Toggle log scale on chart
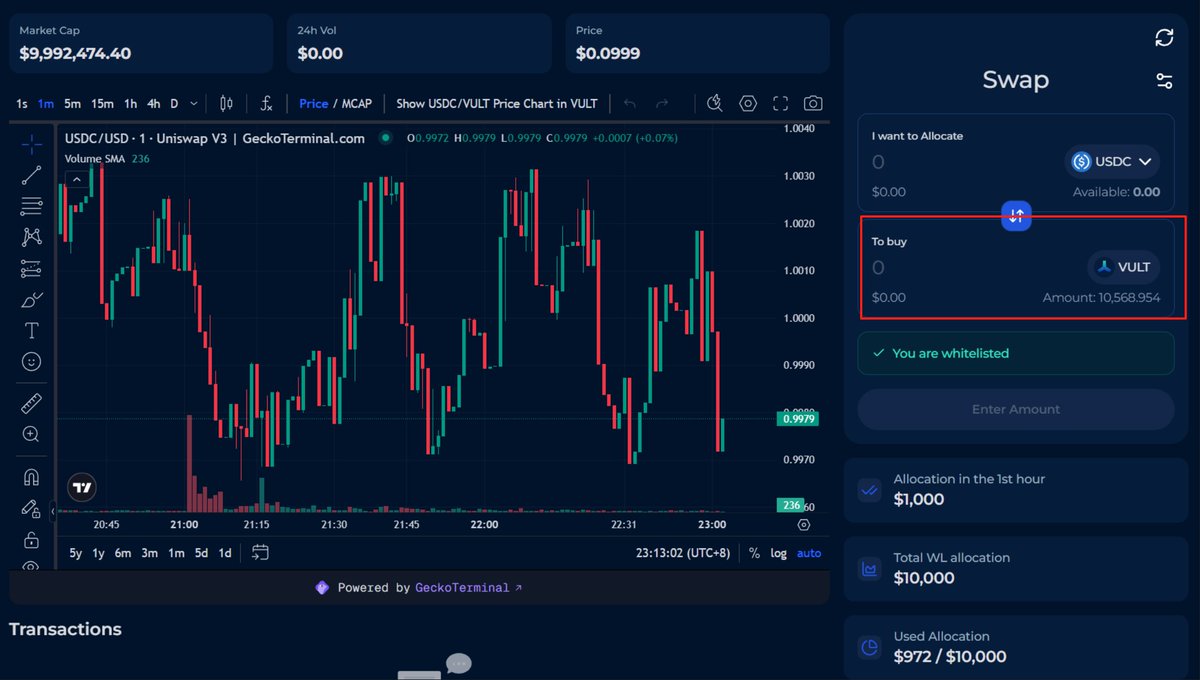Screen dimensions: 1200x680 (778, 553)
